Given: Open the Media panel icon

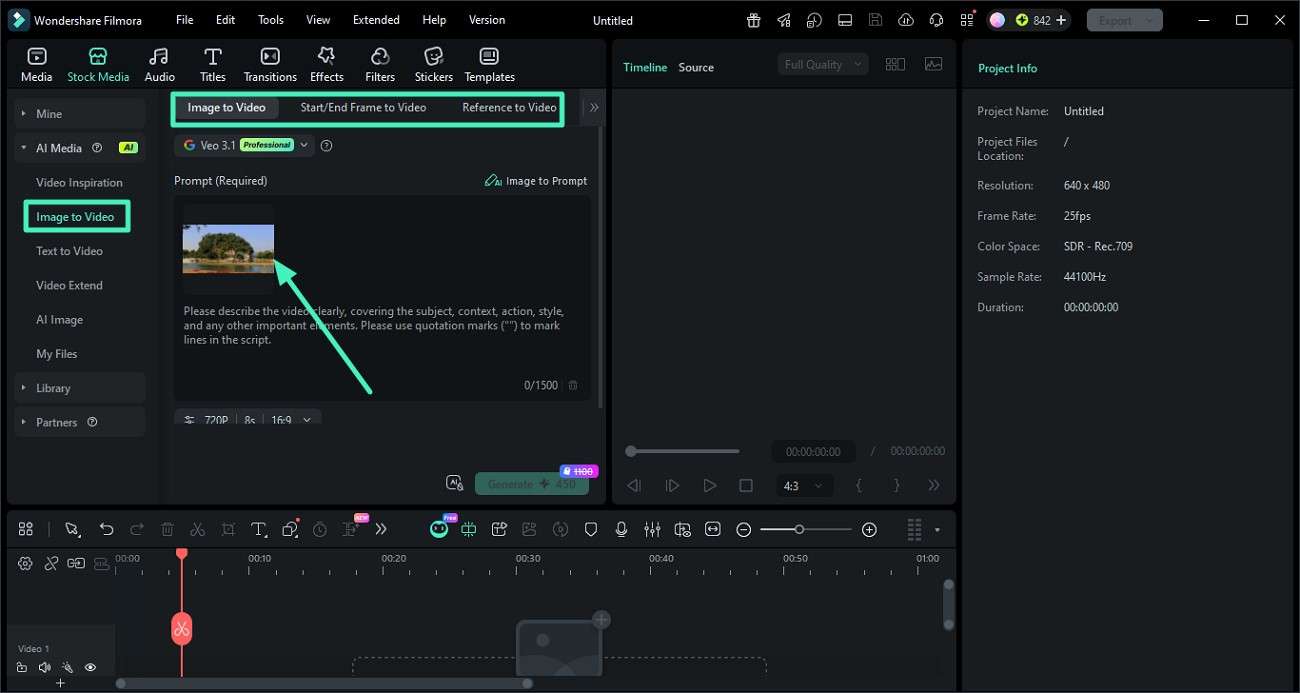Looking at the screenshot, I should [37, 65].
